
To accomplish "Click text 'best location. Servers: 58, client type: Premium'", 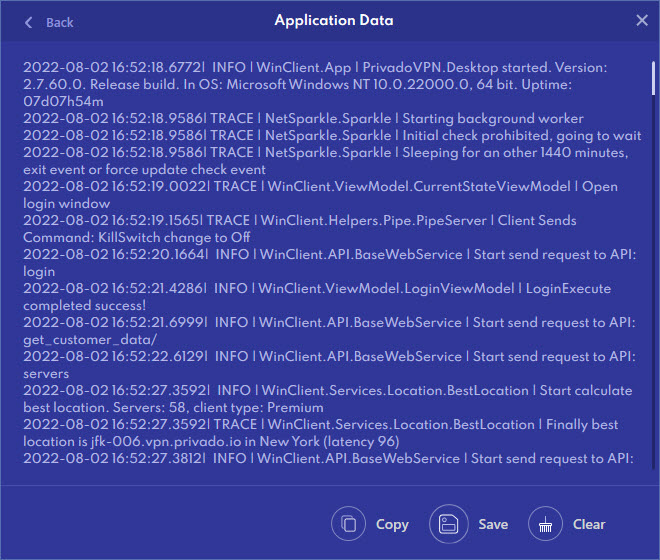I will [173, 408].
